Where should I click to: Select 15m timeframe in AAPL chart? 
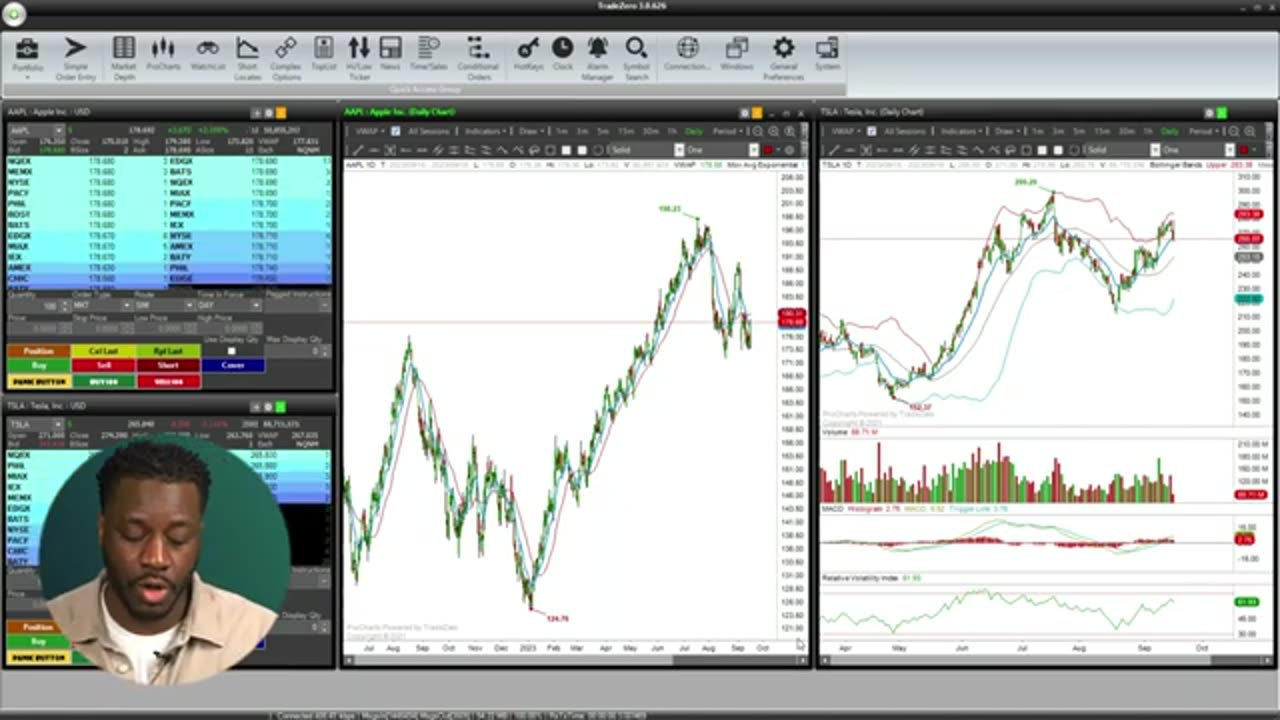627,131
